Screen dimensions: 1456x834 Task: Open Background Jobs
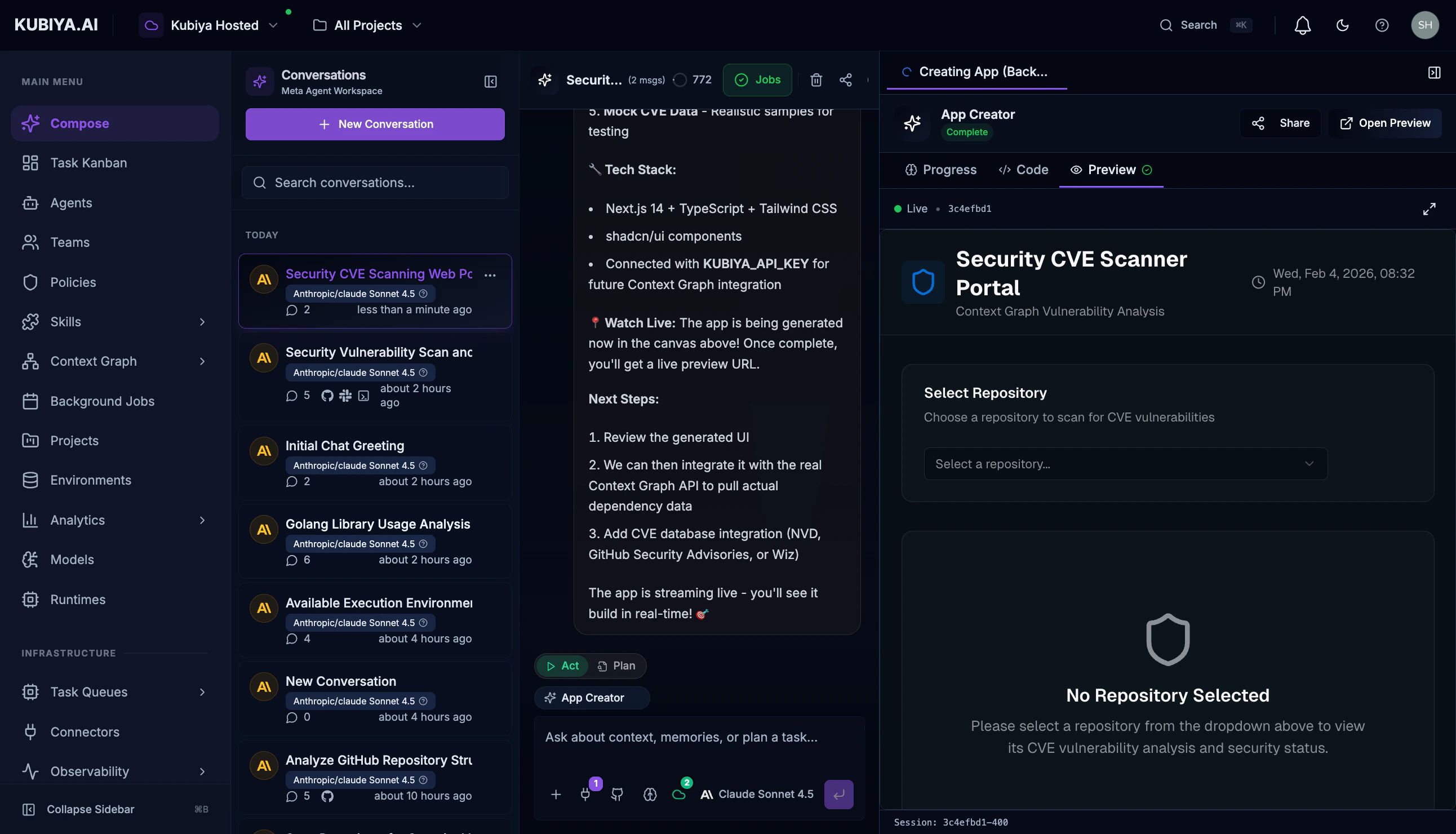point(114,401)
